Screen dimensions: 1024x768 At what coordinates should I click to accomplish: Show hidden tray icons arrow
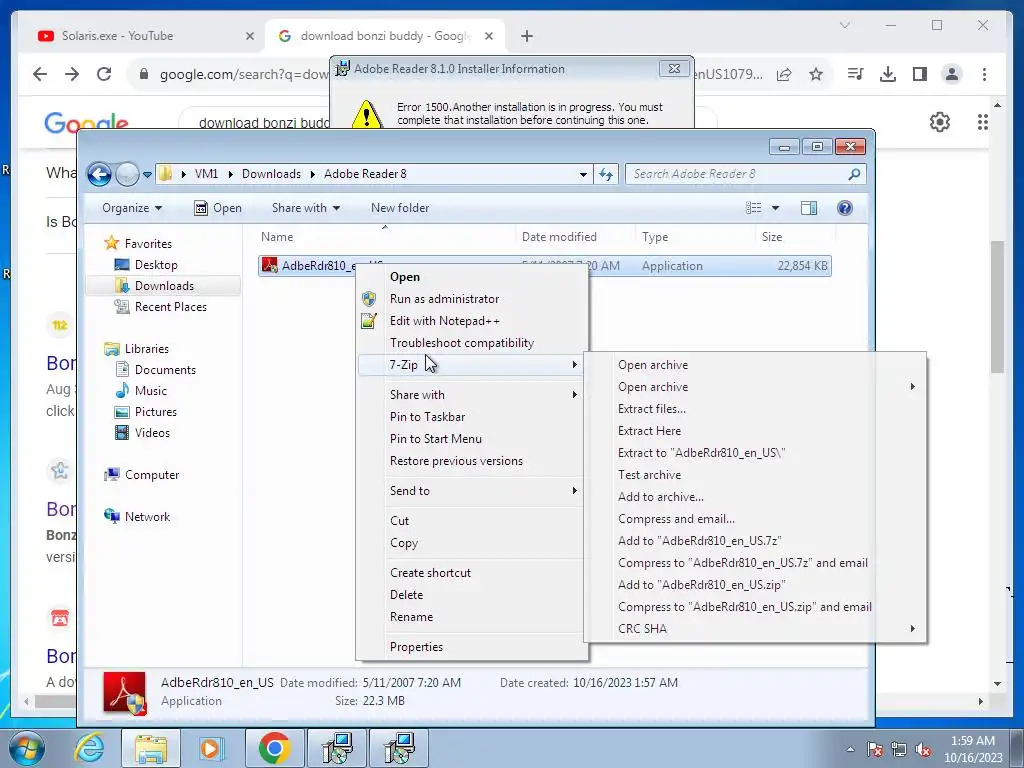[850, 750]
